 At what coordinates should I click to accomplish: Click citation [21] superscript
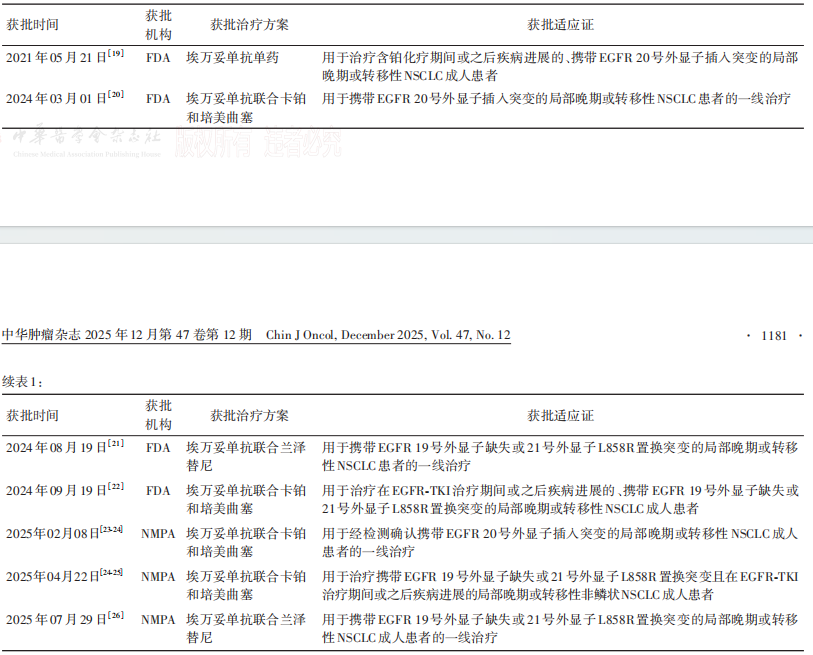pos(116,443)
